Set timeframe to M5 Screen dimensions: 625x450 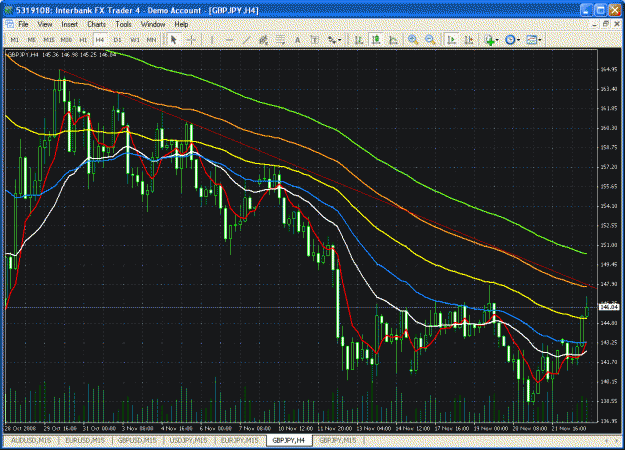31,40
